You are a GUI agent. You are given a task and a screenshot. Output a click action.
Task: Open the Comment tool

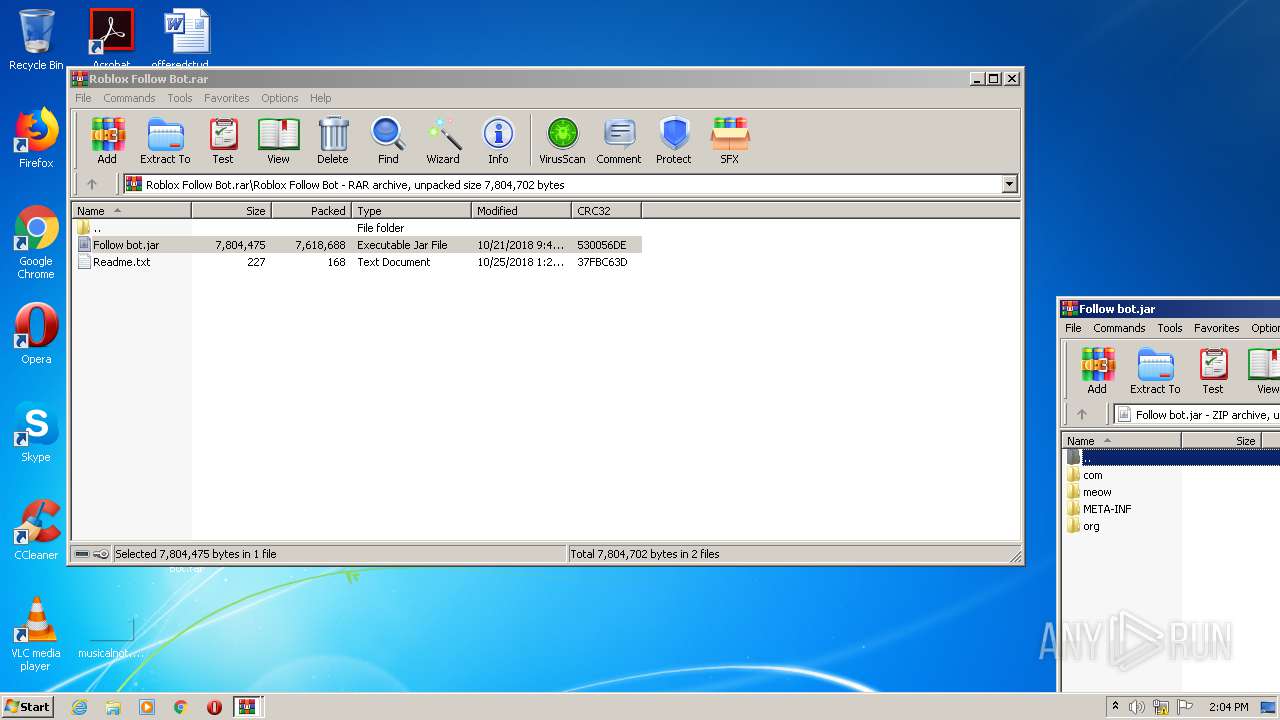[x=619, y=140]
